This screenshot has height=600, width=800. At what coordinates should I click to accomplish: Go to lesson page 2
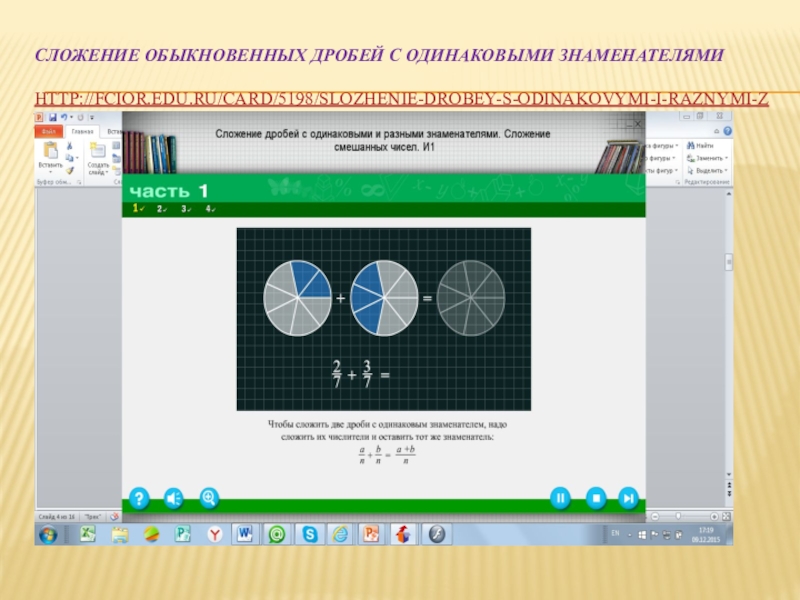162,209
